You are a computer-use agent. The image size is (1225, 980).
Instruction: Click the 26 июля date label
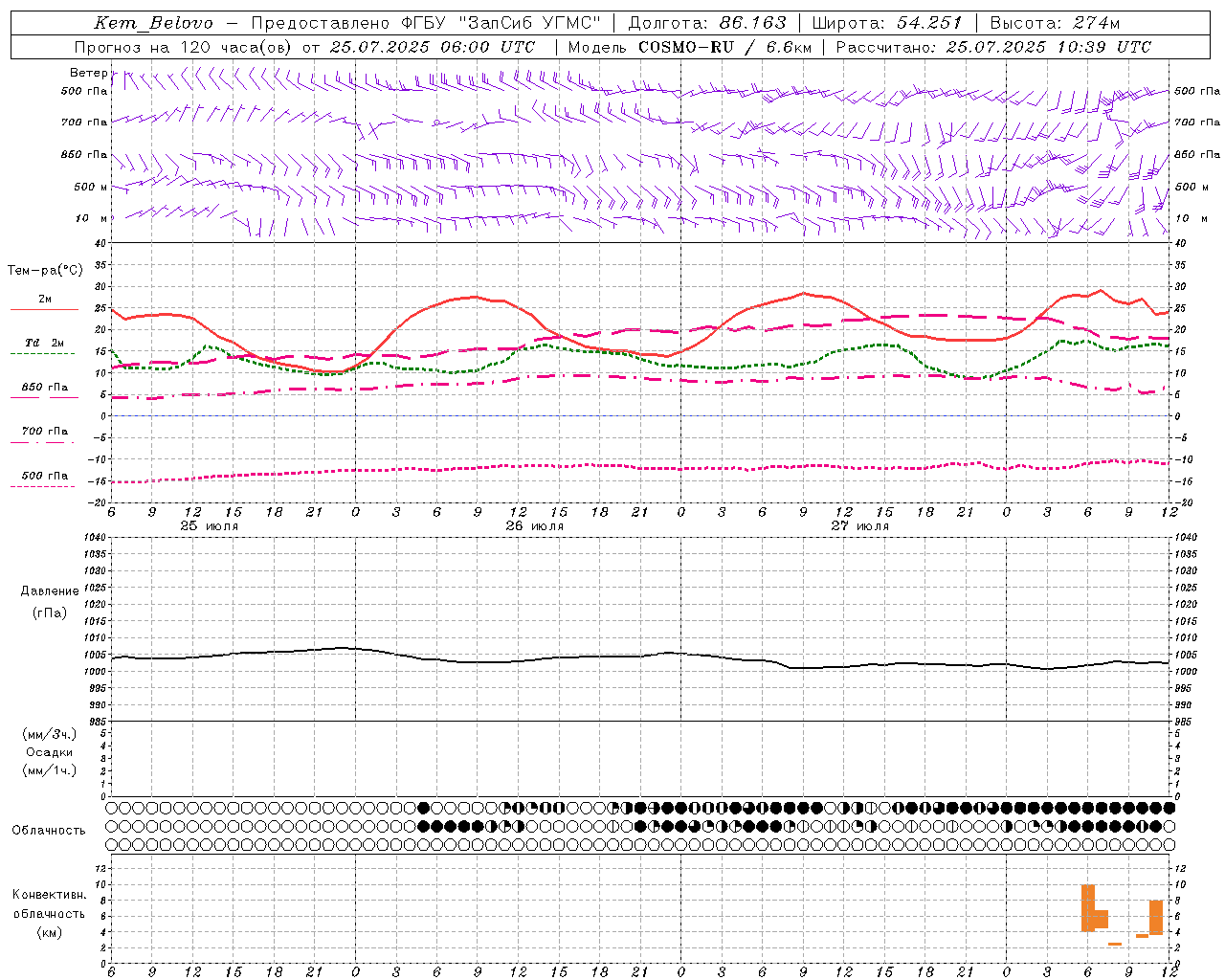click(535, 526)
